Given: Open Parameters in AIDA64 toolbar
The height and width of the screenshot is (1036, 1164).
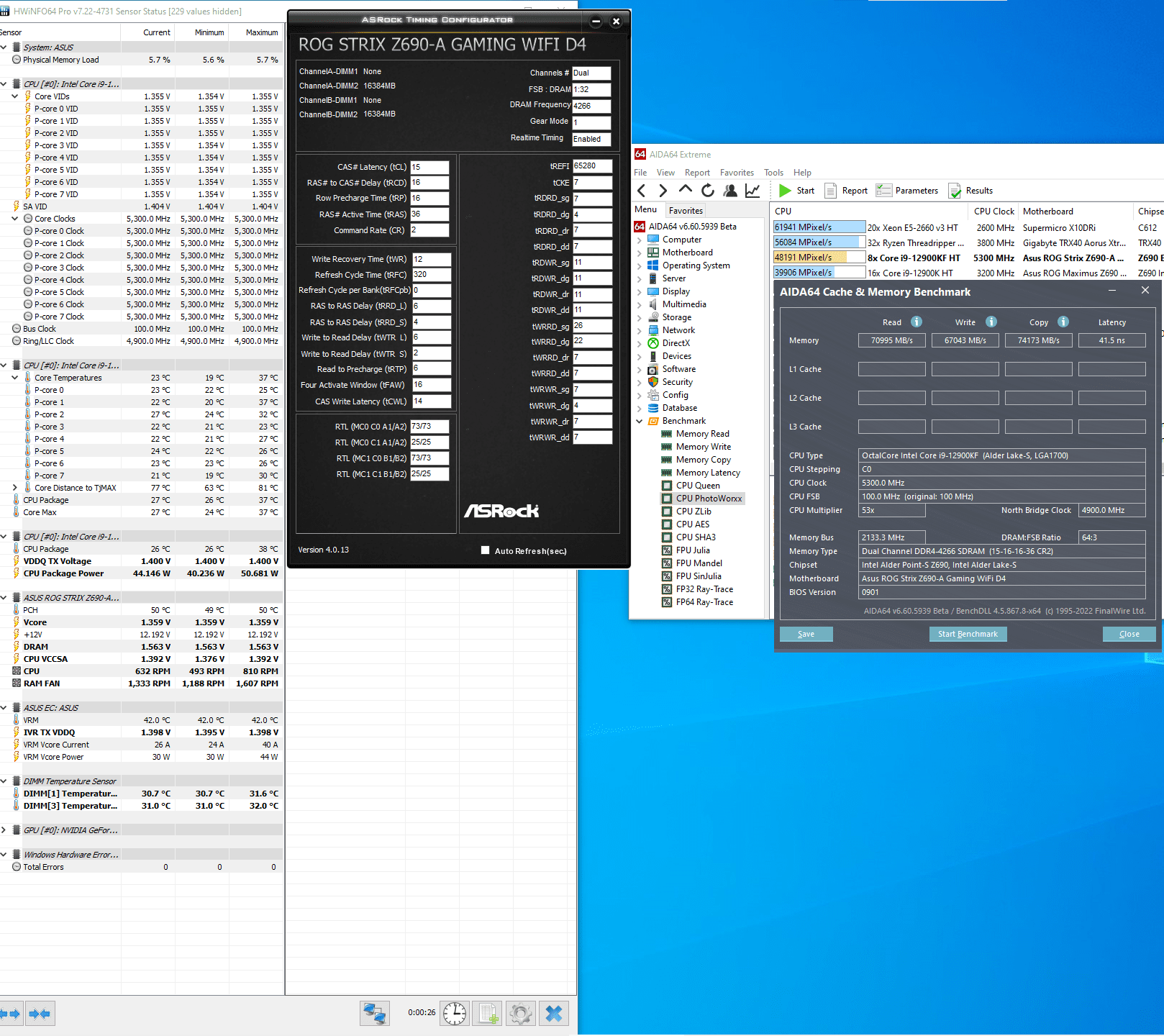Looking at the screenshot, I should click(907, 191).
